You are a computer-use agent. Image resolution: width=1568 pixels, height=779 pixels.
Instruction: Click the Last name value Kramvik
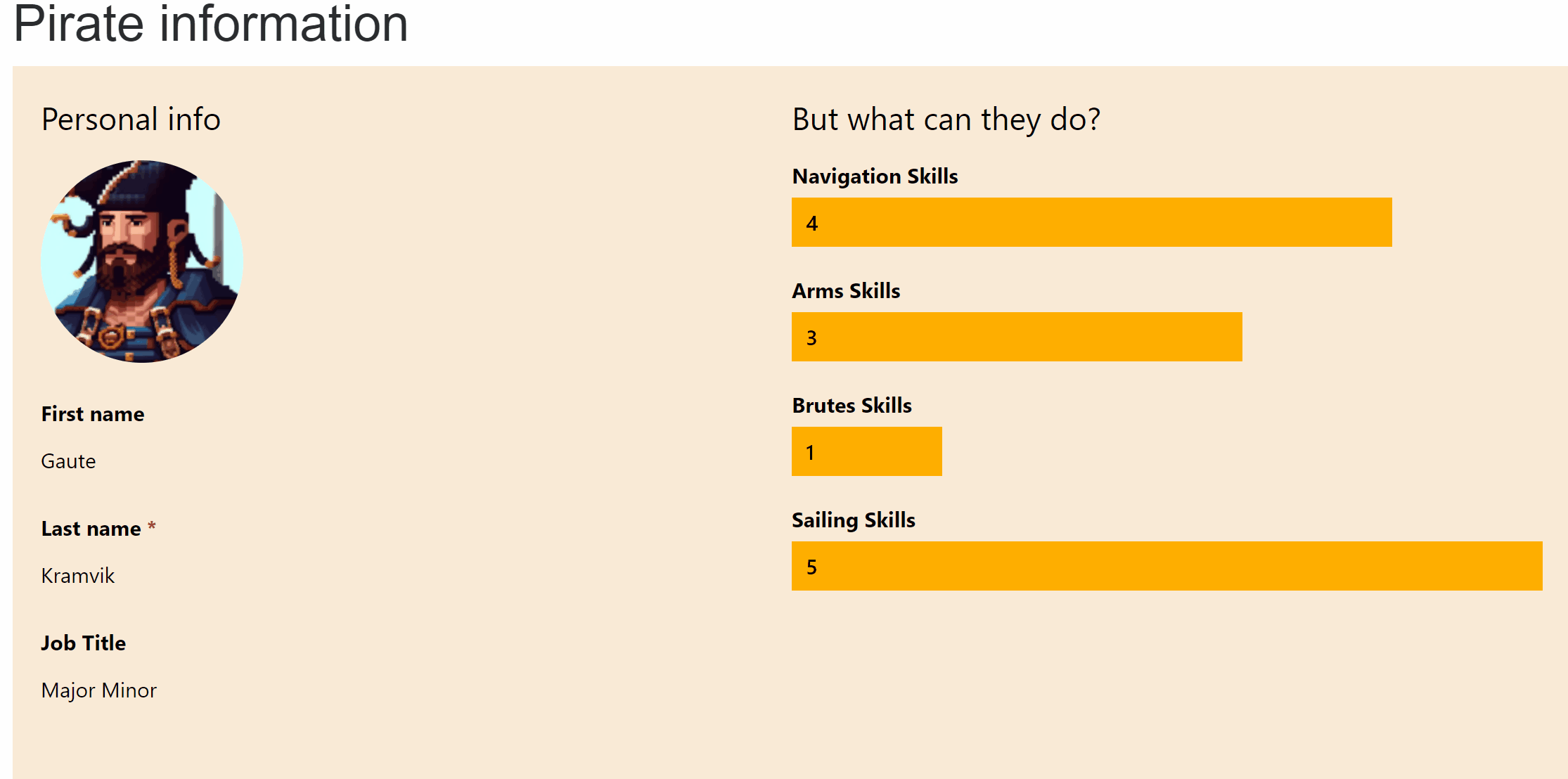[77, 576]
